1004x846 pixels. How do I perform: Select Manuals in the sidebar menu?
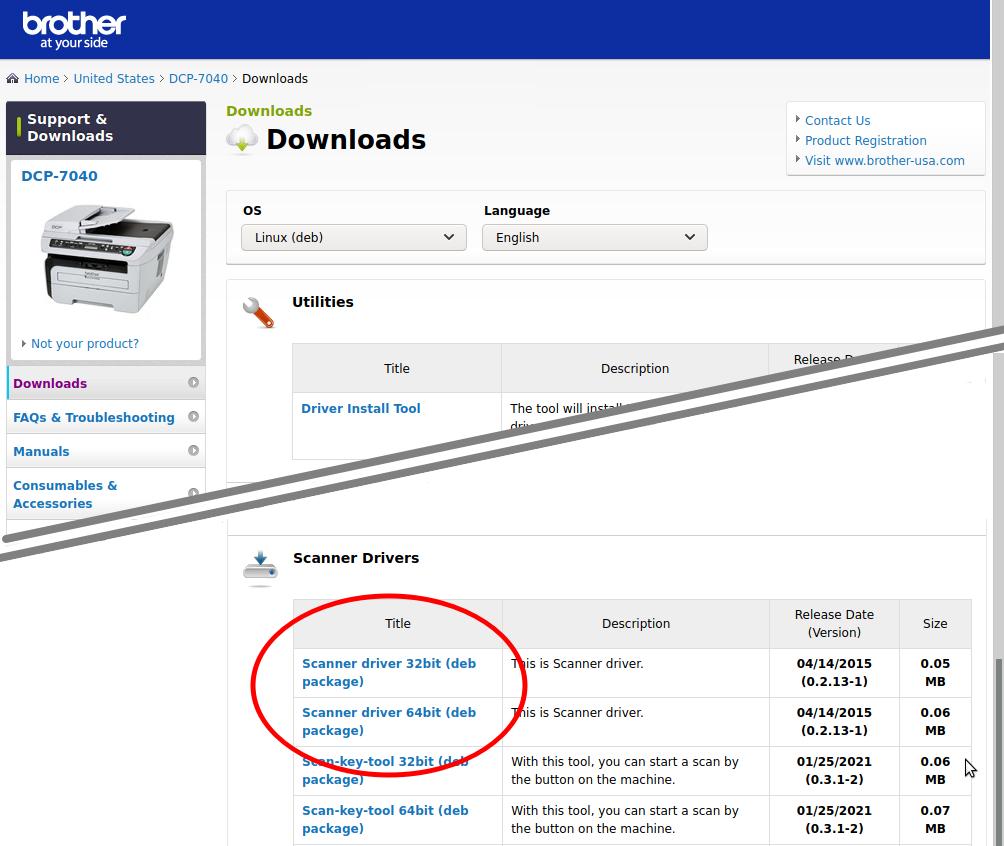point(41,452)
